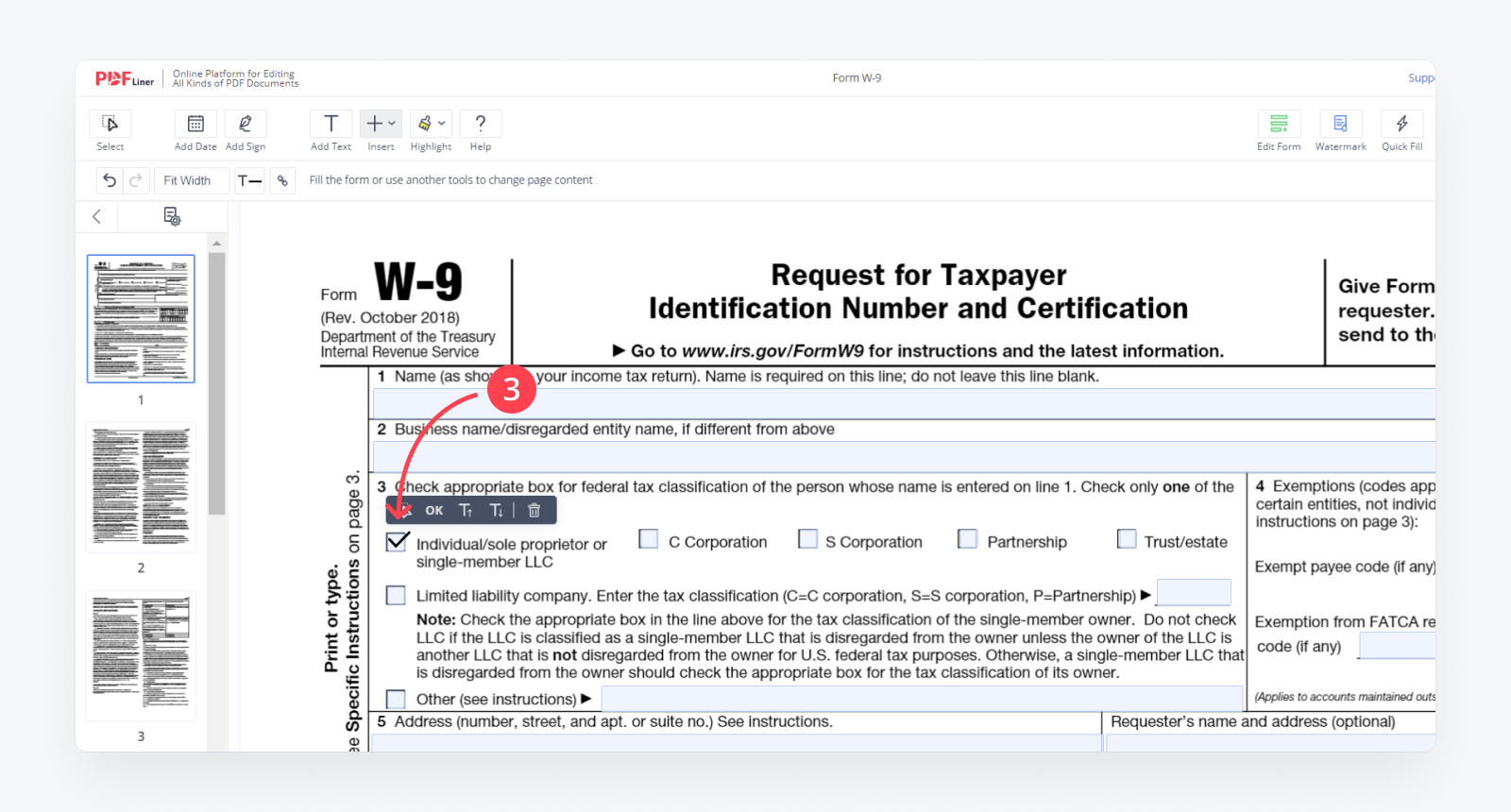
Task: Click the Other classification text field
Action: point(922,699)
